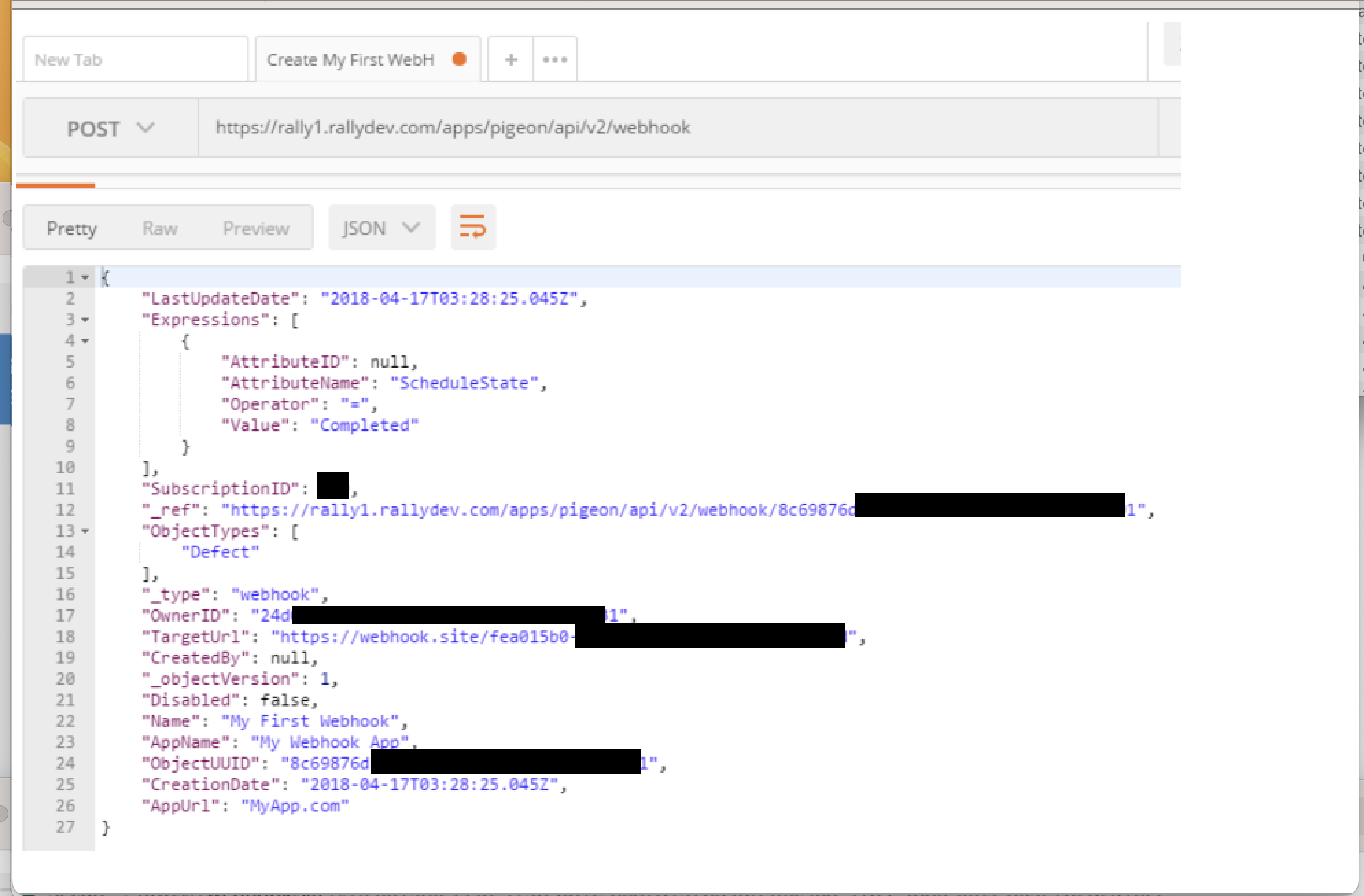Select Create My First WebH tab
The height and width of the screenshot is (896, 1364).
point(351,60)
